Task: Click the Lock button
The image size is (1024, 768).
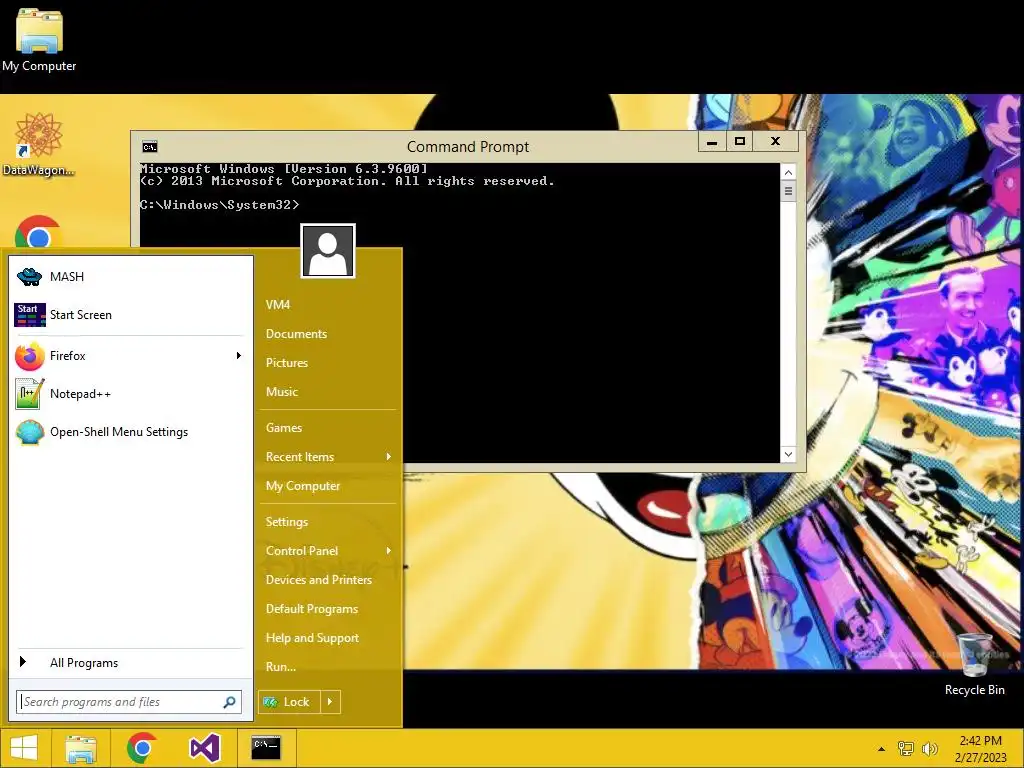Action: (x=289, y=702)
